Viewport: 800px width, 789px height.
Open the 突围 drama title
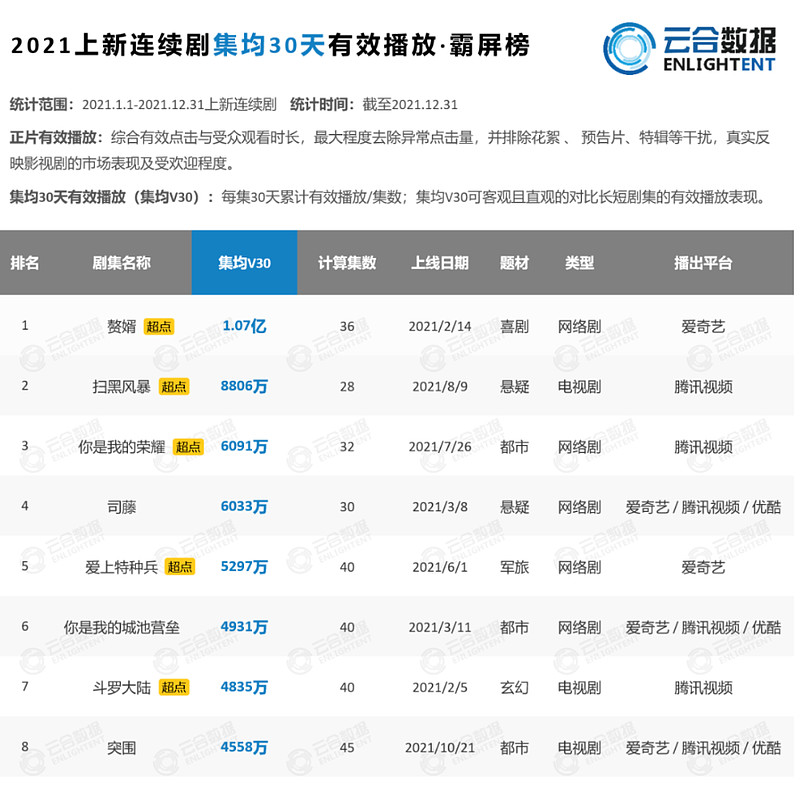coord(121,748)
